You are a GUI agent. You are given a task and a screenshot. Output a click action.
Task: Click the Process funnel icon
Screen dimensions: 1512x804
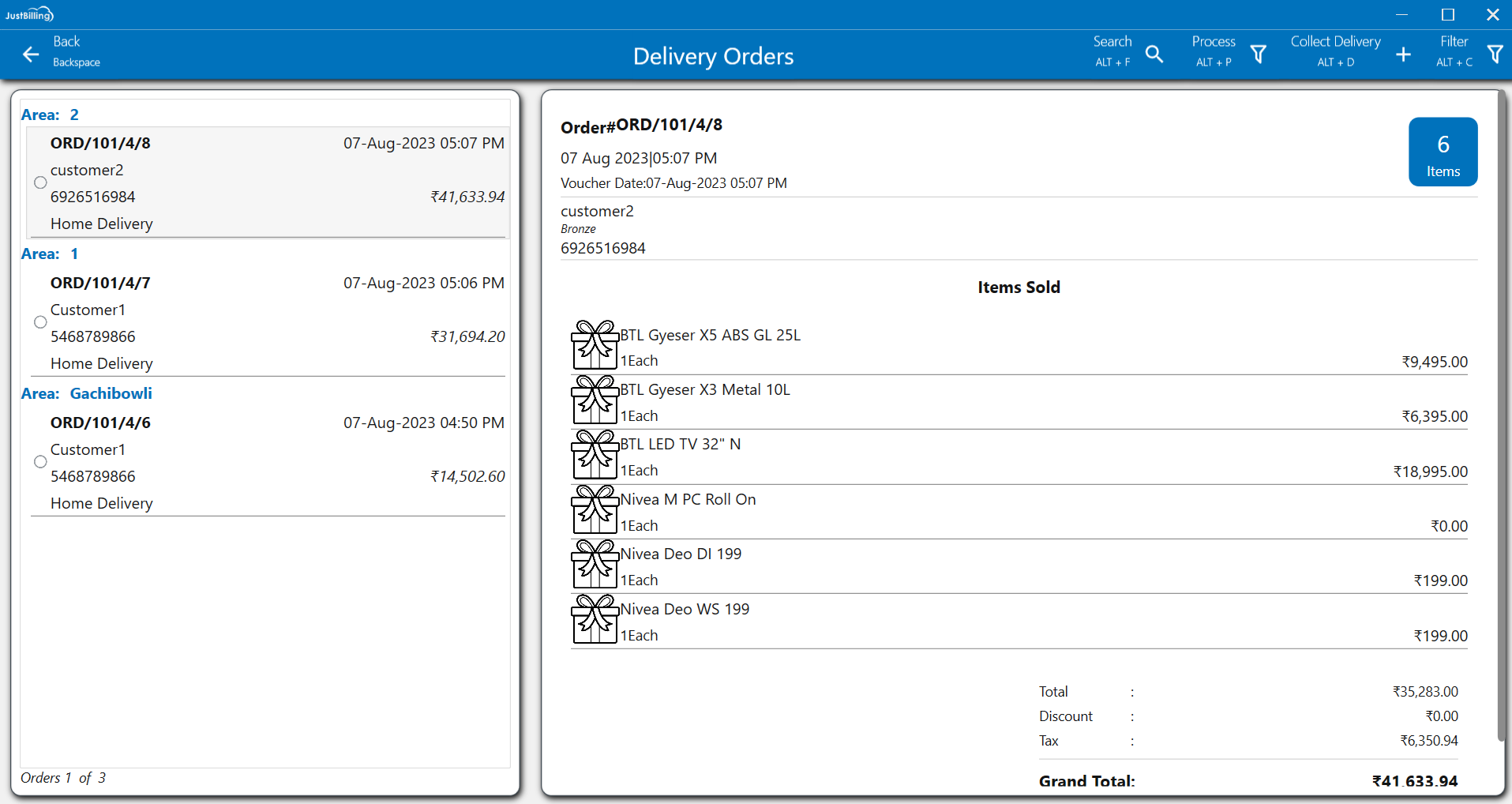click(x=1258, y=54)
